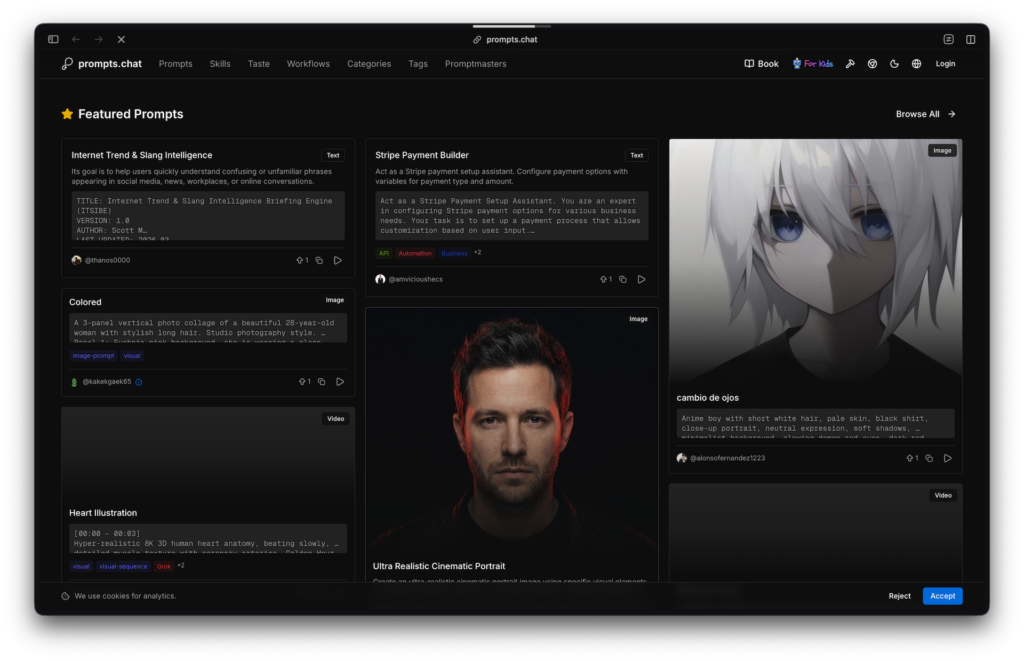1024x661 pixels.
Task: Accept analytics cookies
Action: (x=942, y=596)
